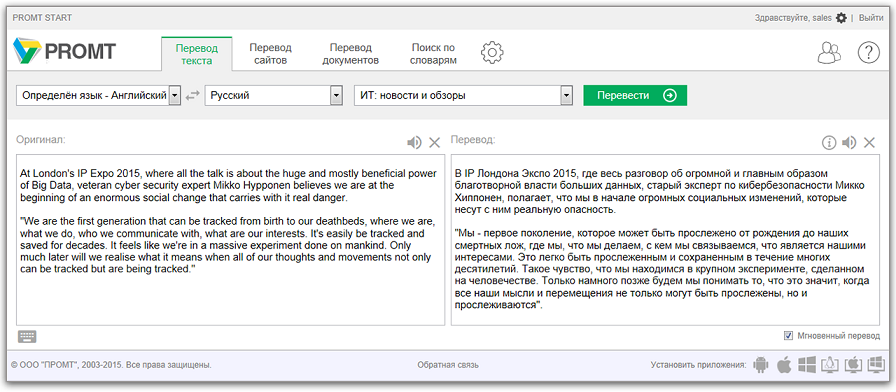The height and width of the screenshot is (392, 896).
Task: Swap source and target languages icon
Action: pyautogui.click(x=193, y=95)
